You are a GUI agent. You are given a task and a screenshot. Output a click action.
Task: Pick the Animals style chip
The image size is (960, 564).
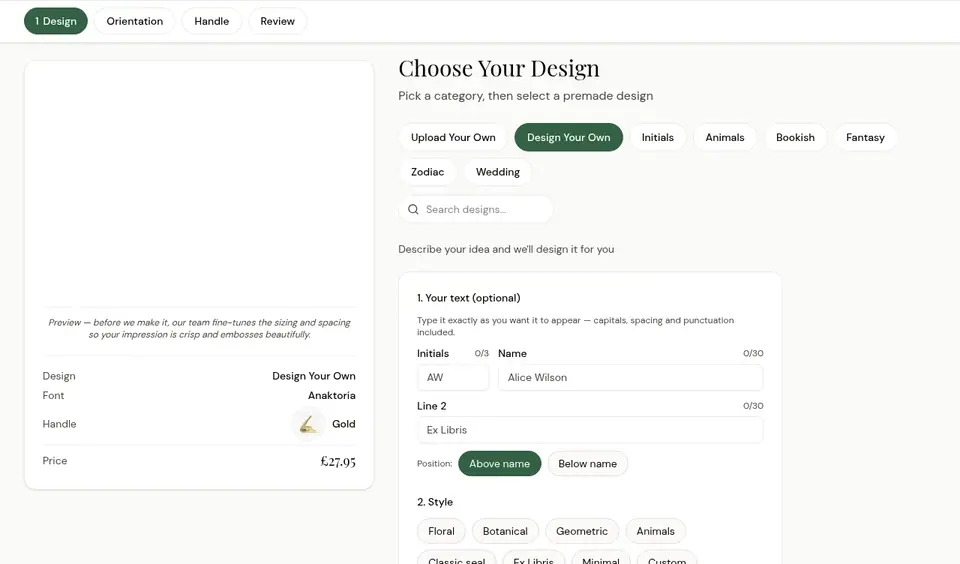(655, 531)
